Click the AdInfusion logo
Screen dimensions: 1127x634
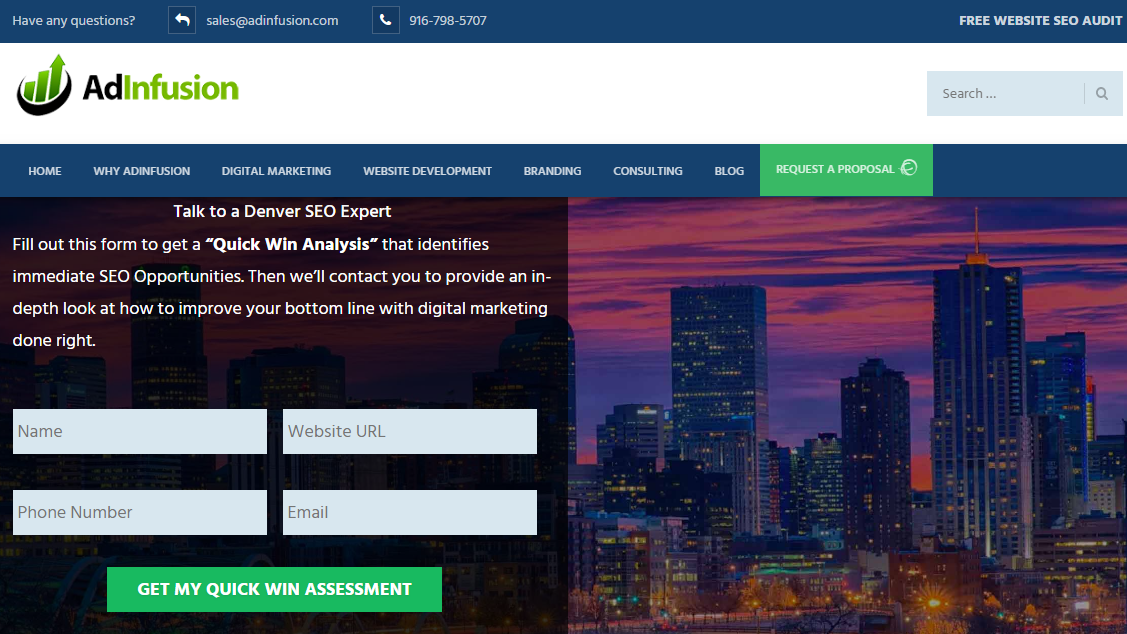click(128, 87)
